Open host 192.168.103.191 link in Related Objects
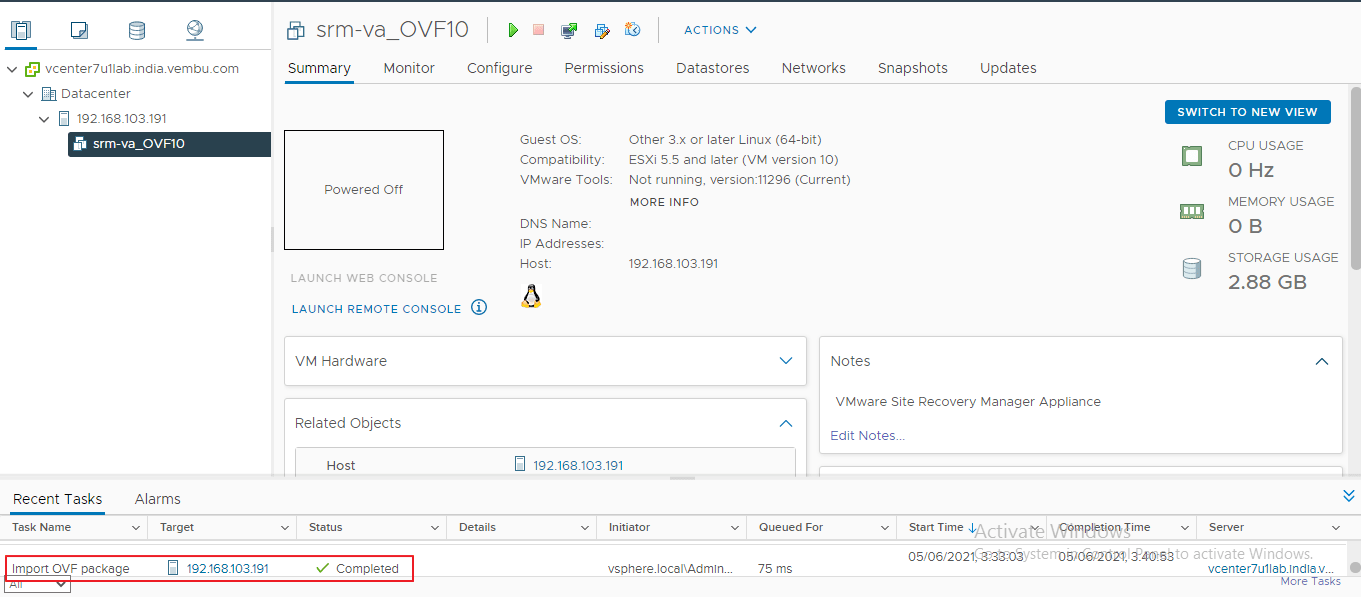The width and height of the screenshot is (1361, 597). click(x=578, y=465)
